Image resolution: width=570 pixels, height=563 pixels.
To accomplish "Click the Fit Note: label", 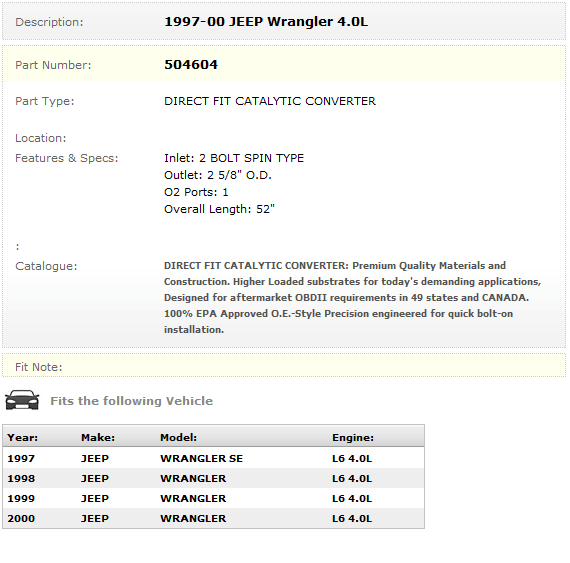I will pyautogui.click(x=39, y=367).
